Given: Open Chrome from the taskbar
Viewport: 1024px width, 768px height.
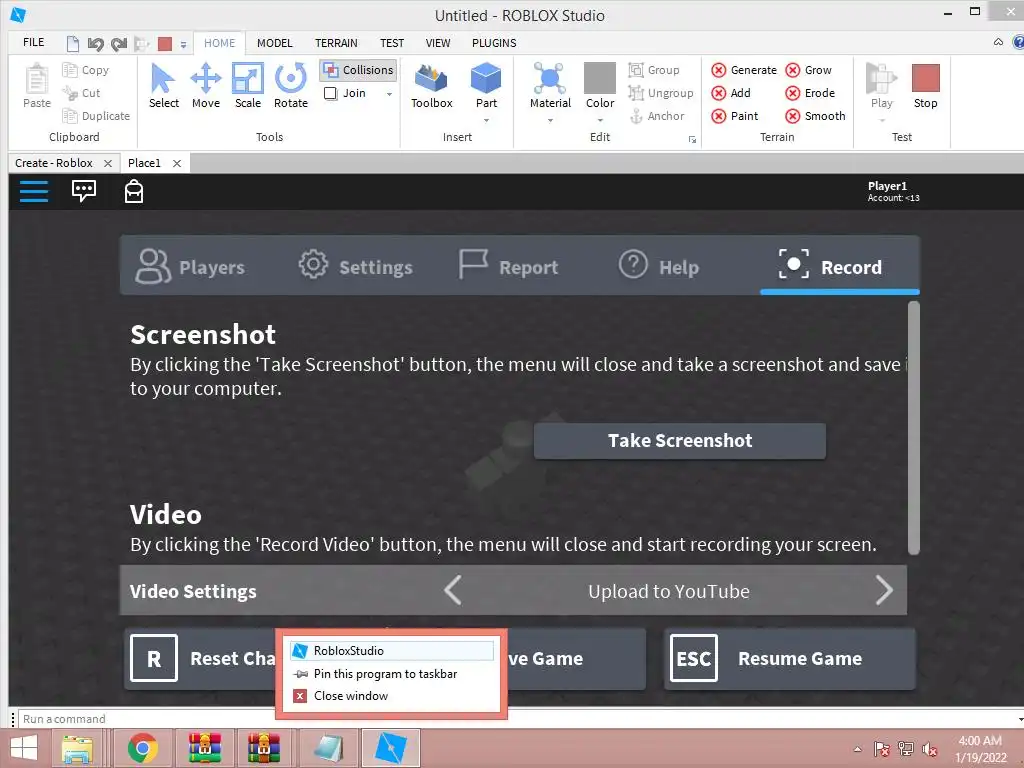Looking at the screenshot, I should tap(142, 748).
